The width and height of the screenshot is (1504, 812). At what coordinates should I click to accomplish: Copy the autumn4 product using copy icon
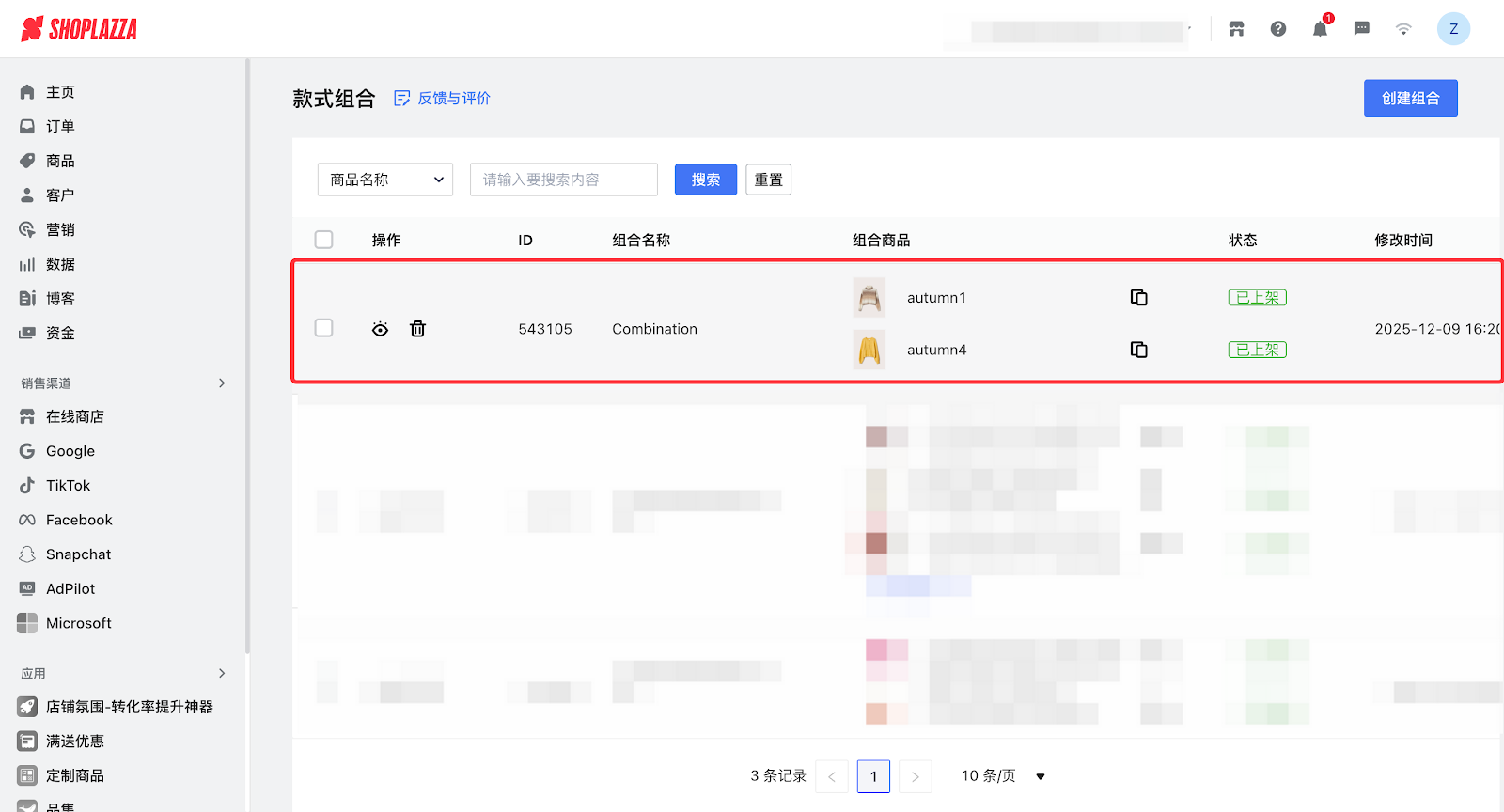point(1138,350)
